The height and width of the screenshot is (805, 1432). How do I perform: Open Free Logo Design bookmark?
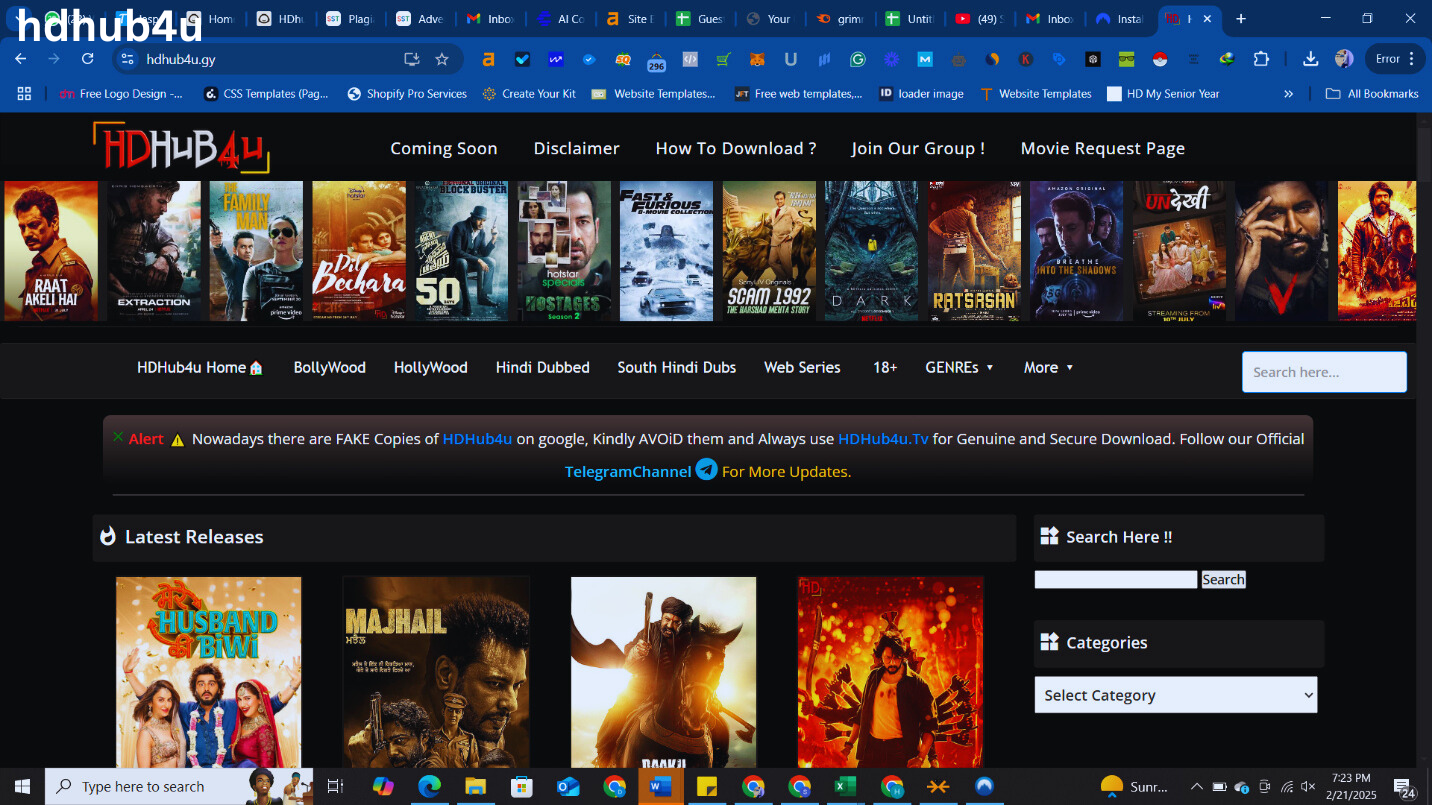coord(121,93)
